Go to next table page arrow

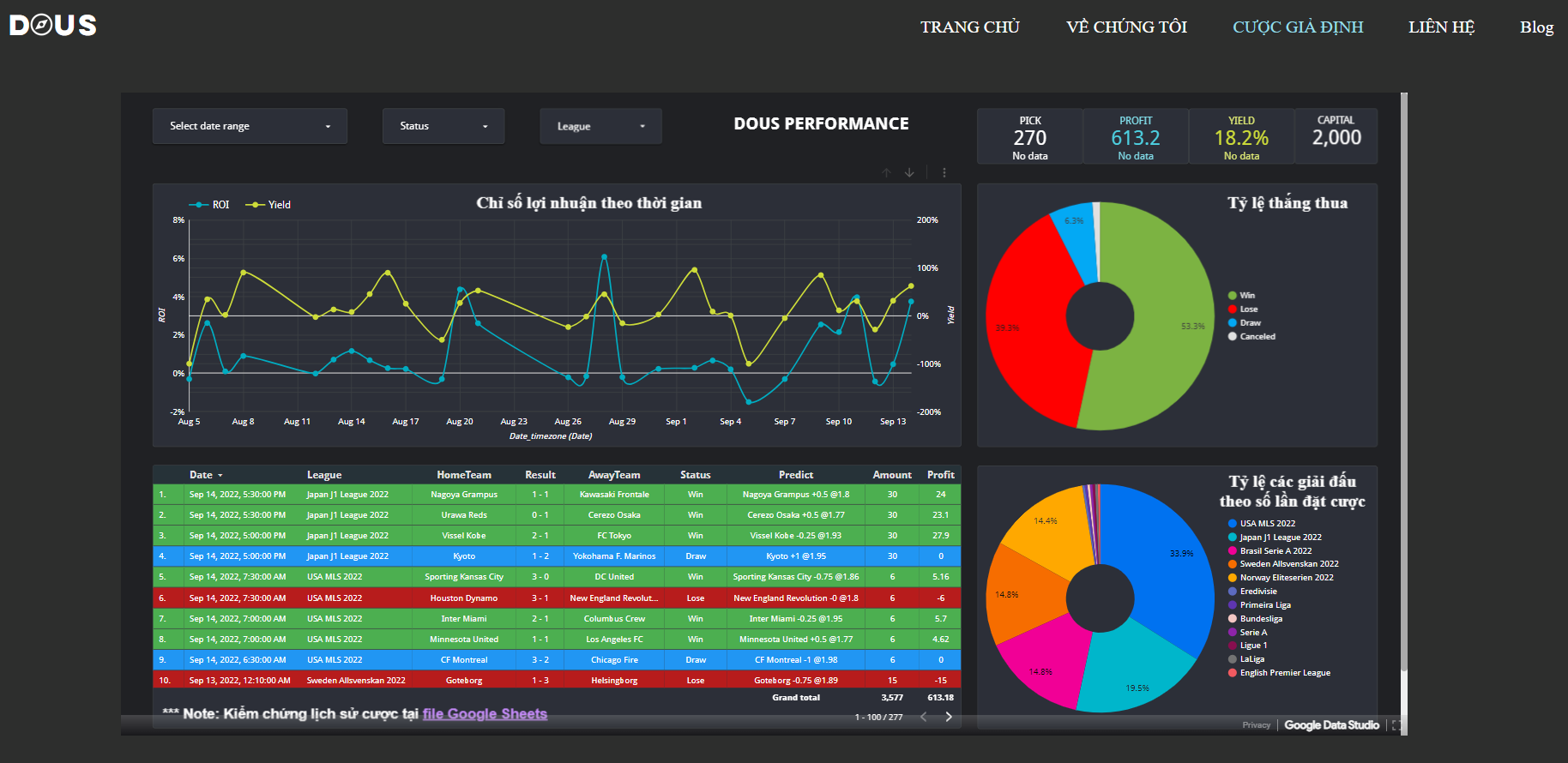coord(949,717)
